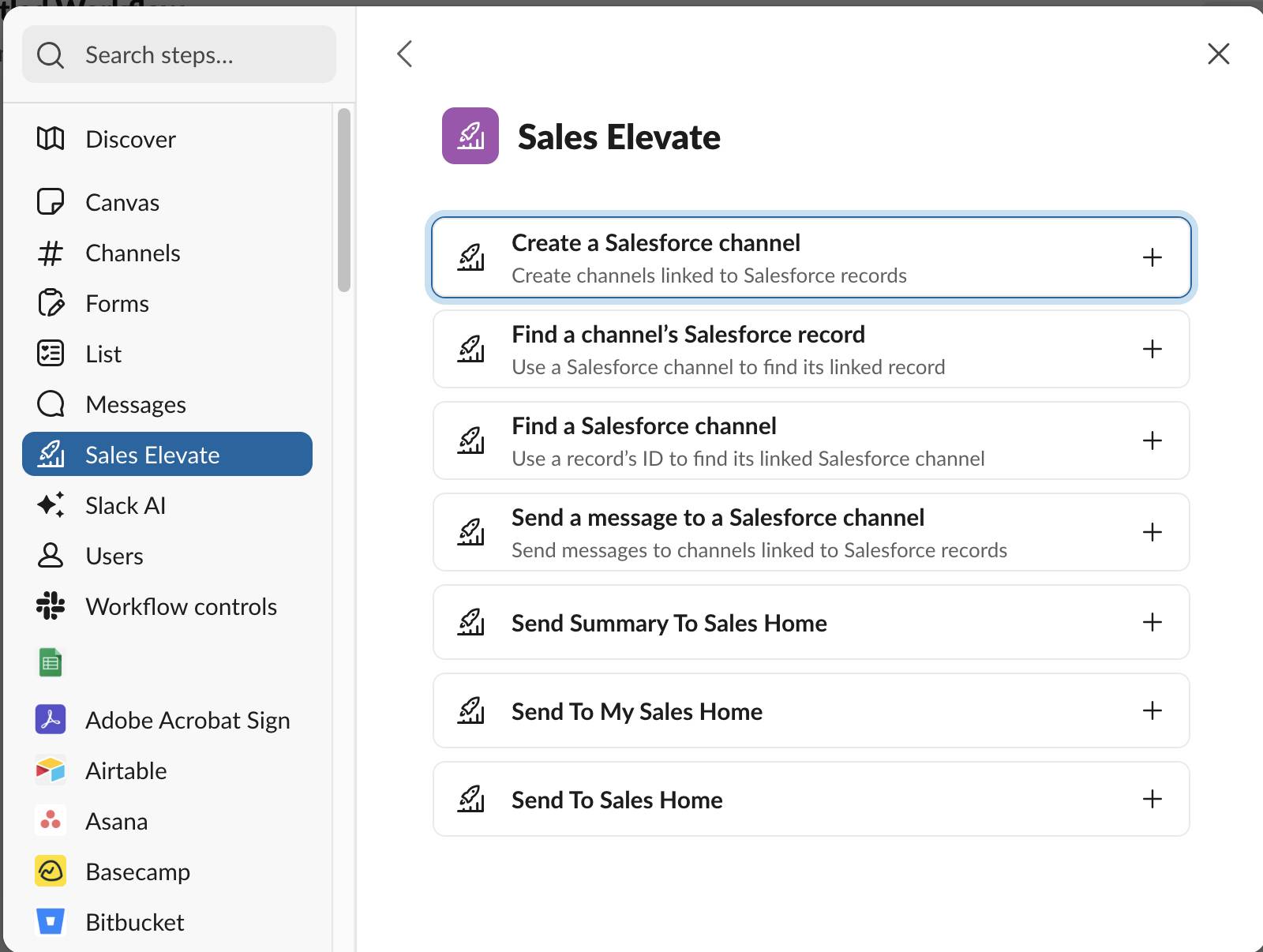The image size is (1263, 952).
Task: Click the magnifier icon in search box
Action: click(51, 54)
